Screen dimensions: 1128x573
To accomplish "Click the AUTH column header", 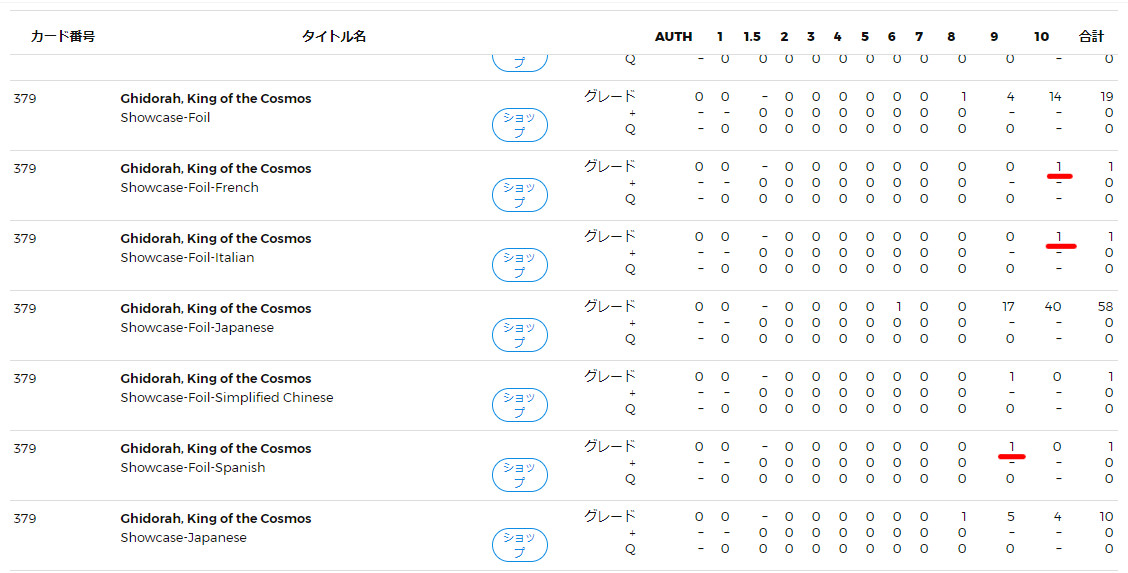I will [x=673, y=37].
